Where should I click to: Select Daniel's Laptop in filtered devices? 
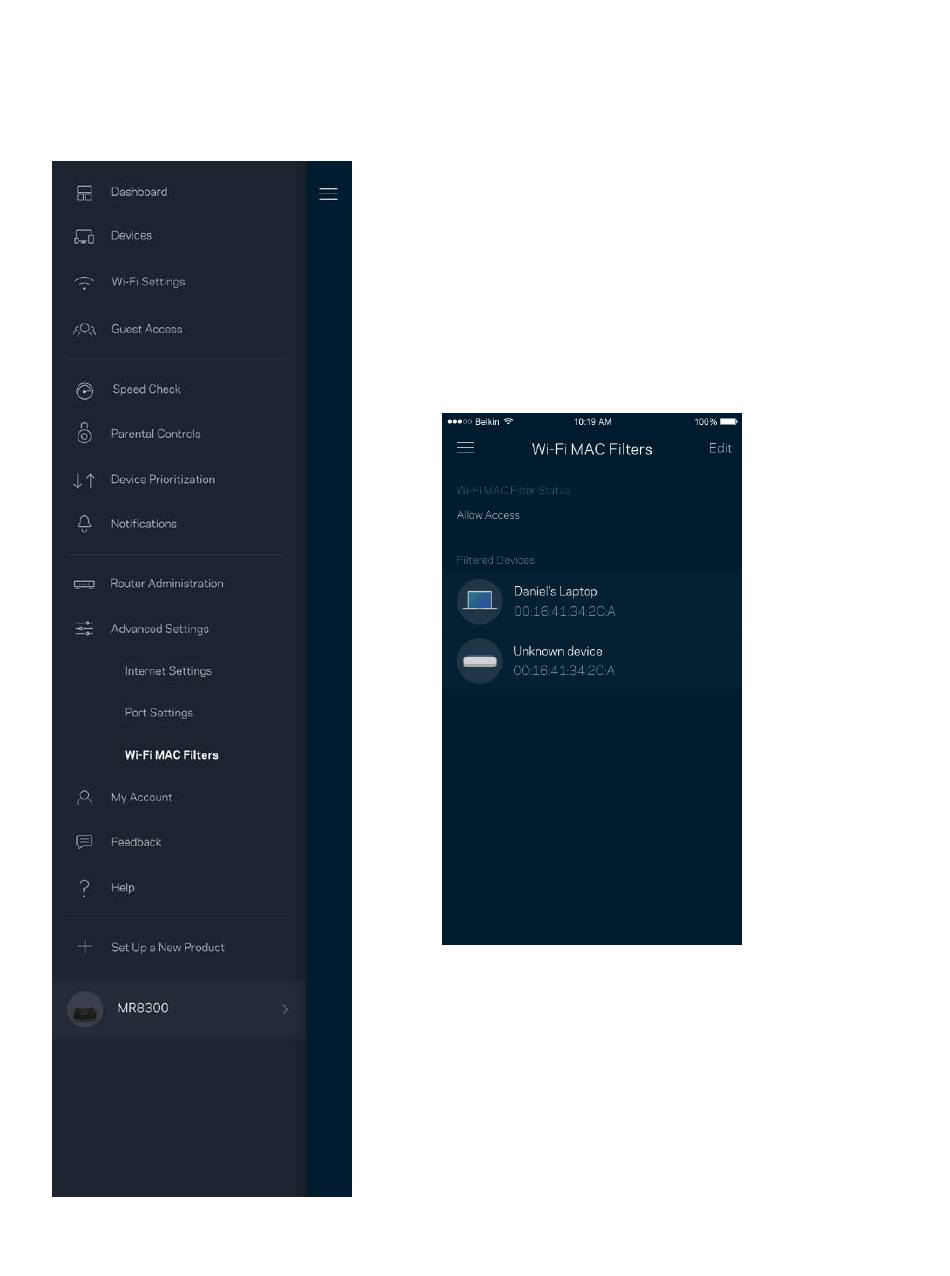[x=591, y=600]
